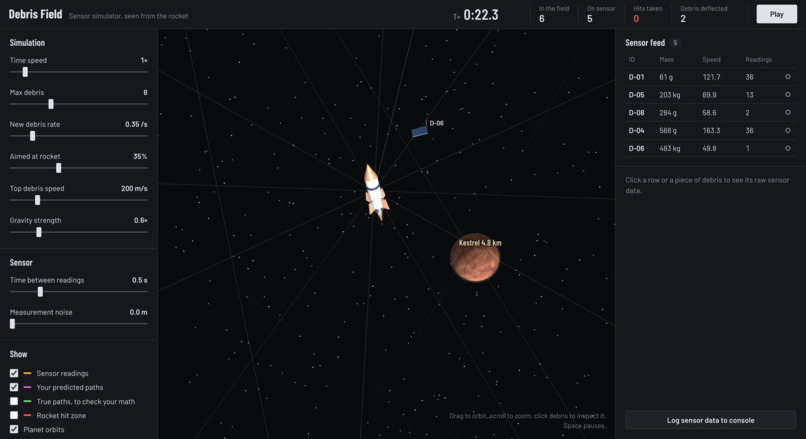Click the 163.3 speed value
Image resolution: width=806 pixels, height=439 pixels.
pos(711,131)
